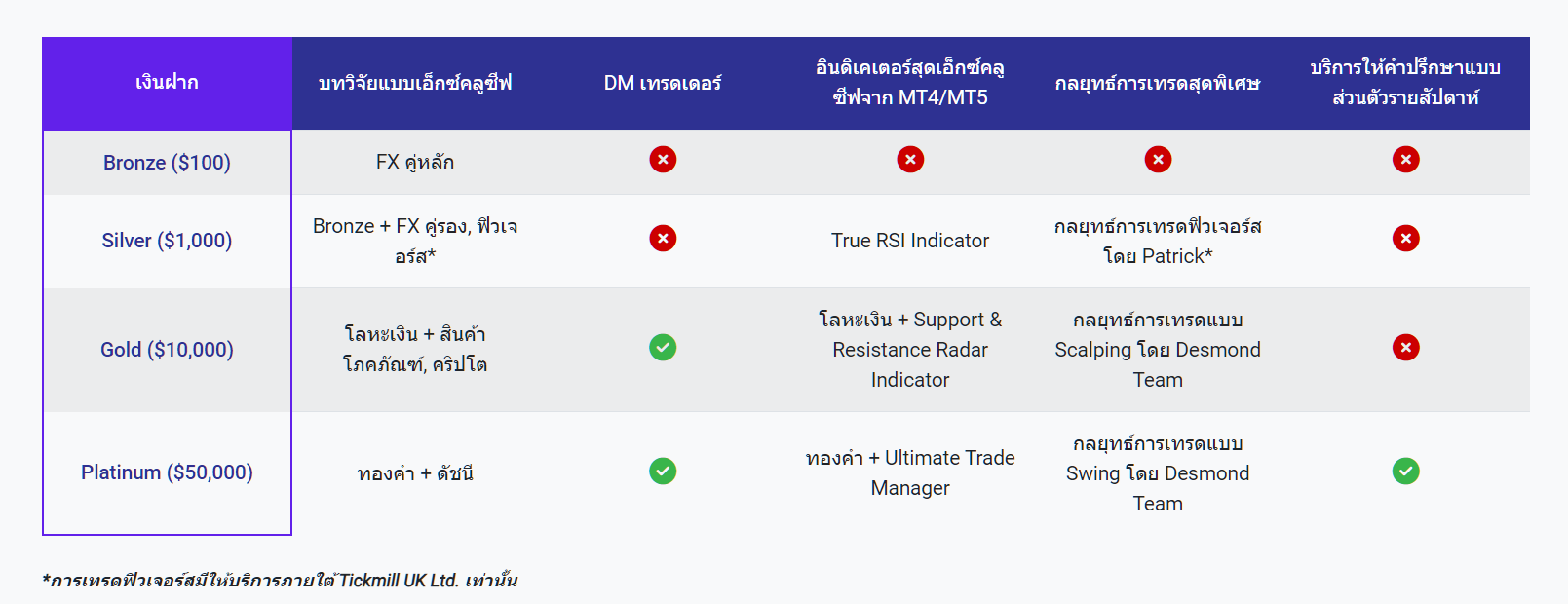Click the Platinum ($50,000) tier label
The height and width of the screenshot is (604, 1568).
[167, 472]
